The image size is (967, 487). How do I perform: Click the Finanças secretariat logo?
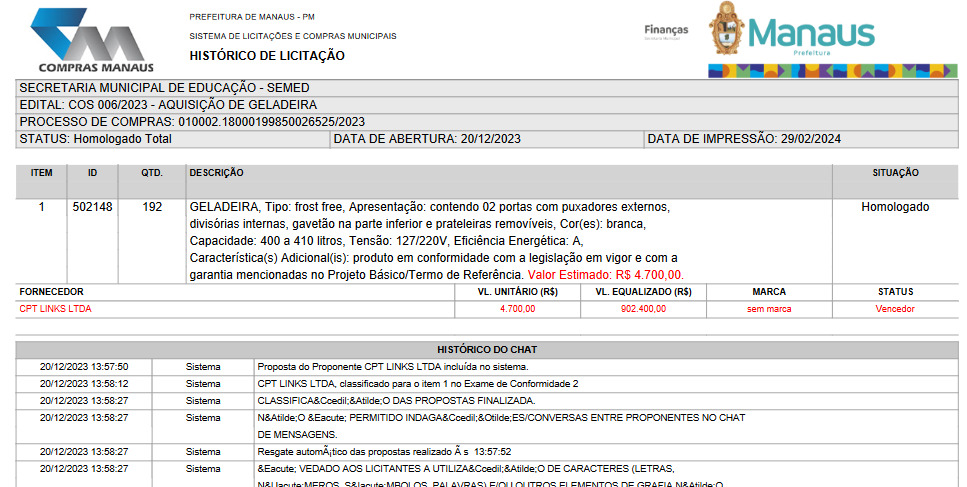point(666,31)
